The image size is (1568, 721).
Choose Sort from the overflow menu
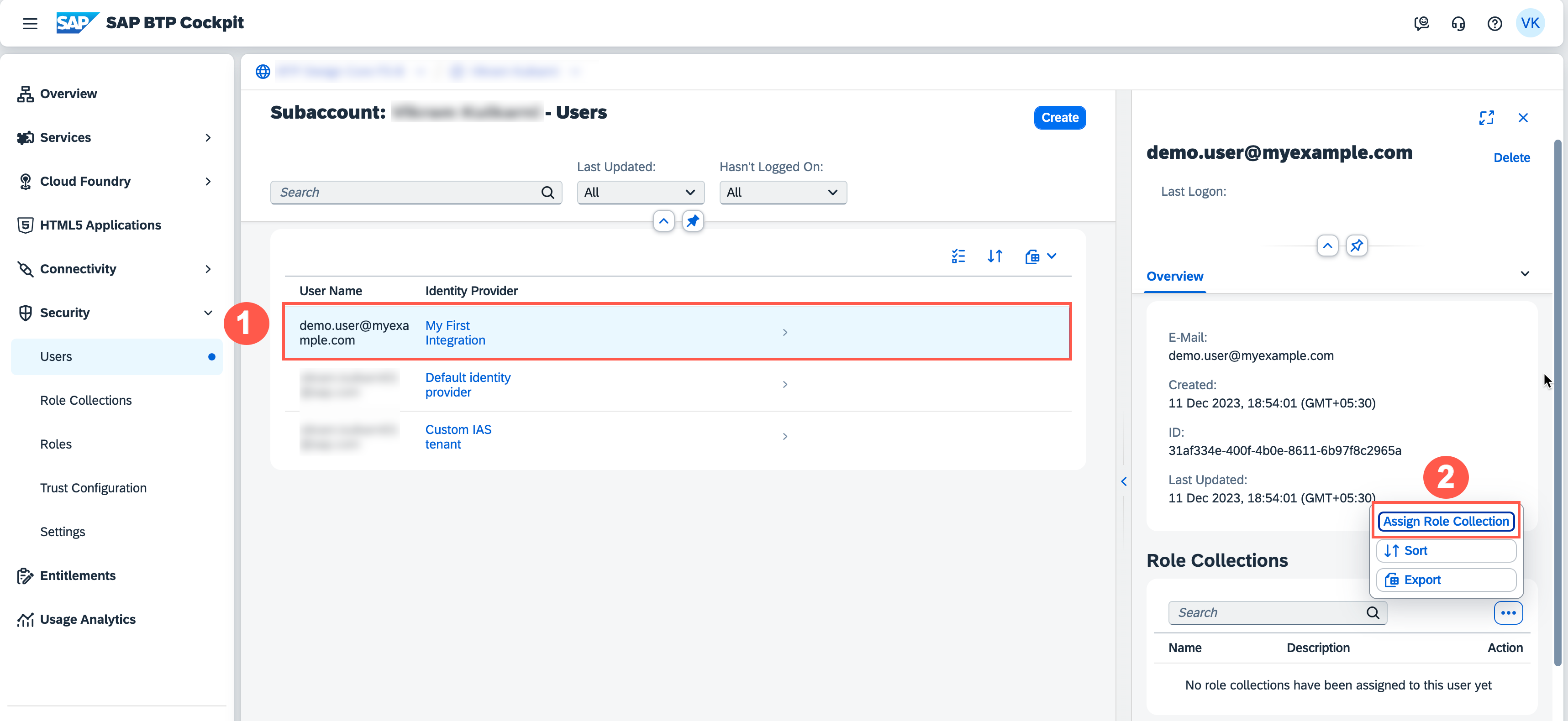(x=1446, y=551)
